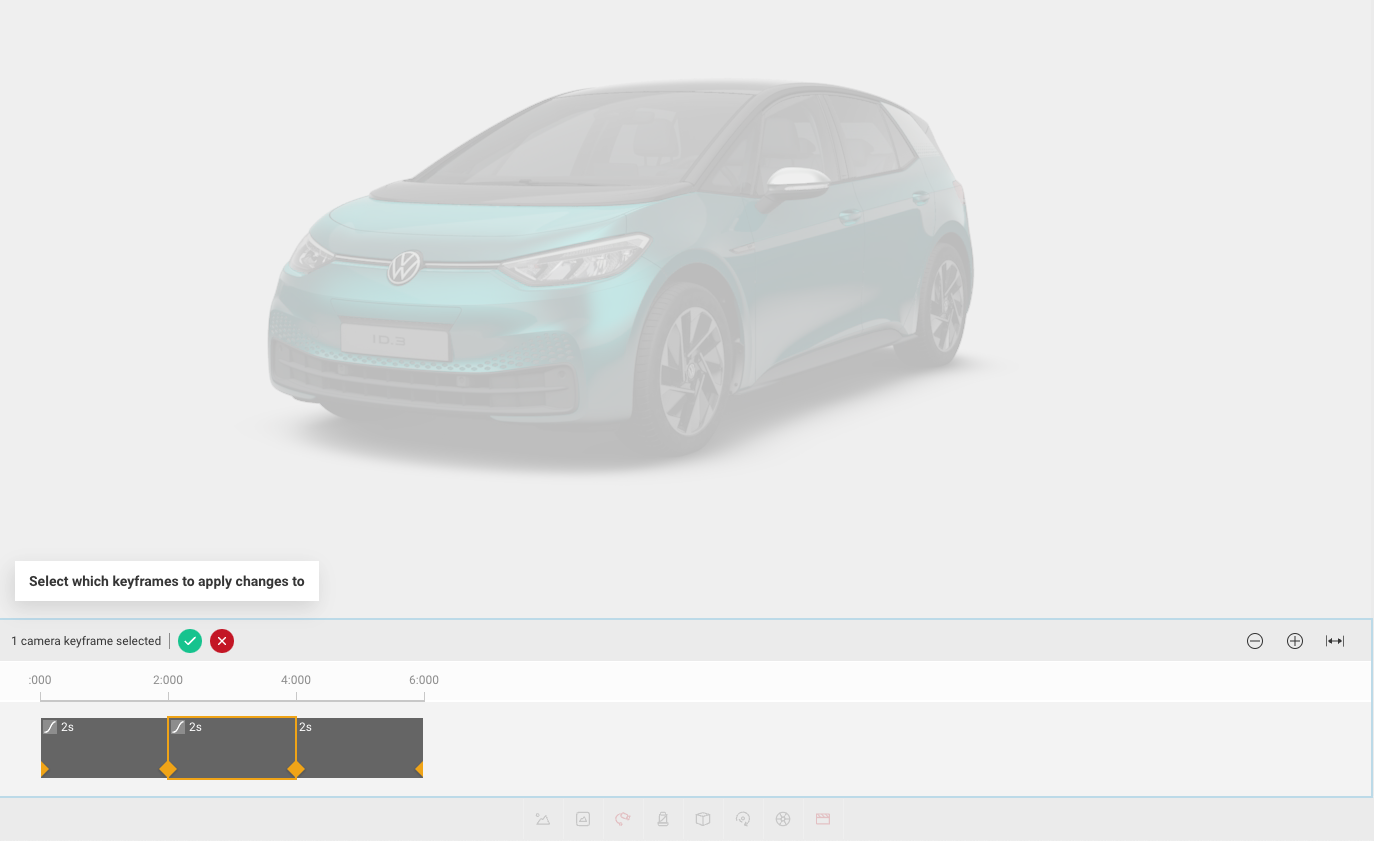The height and width of the screenshot is (841, 1374).
Task: Select the camera path tool icon
Action: [x=623, y=819]
